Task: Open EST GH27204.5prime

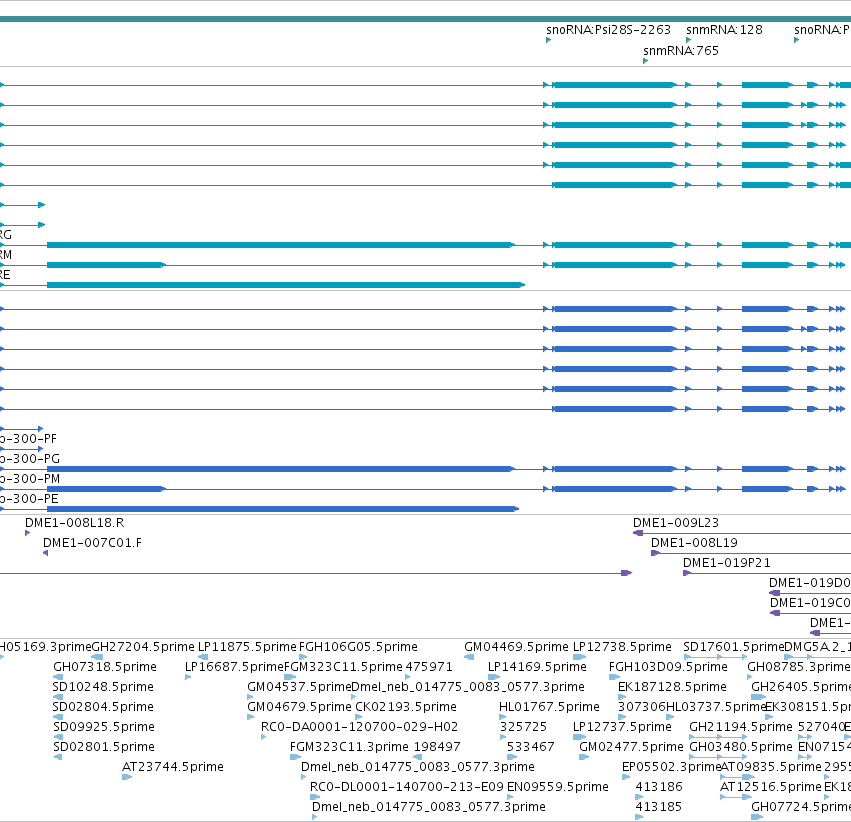Action: coord(143,647)
